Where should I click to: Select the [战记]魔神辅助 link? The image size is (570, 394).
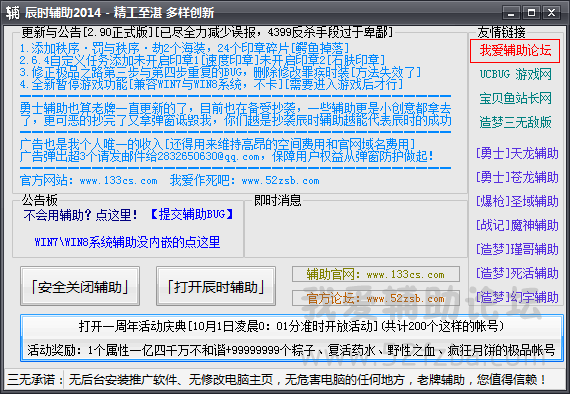click(517, 225)
